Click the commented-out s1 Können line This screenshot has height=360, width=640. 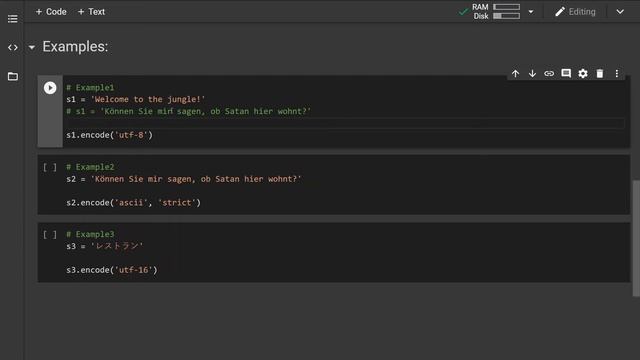(189, 111)
